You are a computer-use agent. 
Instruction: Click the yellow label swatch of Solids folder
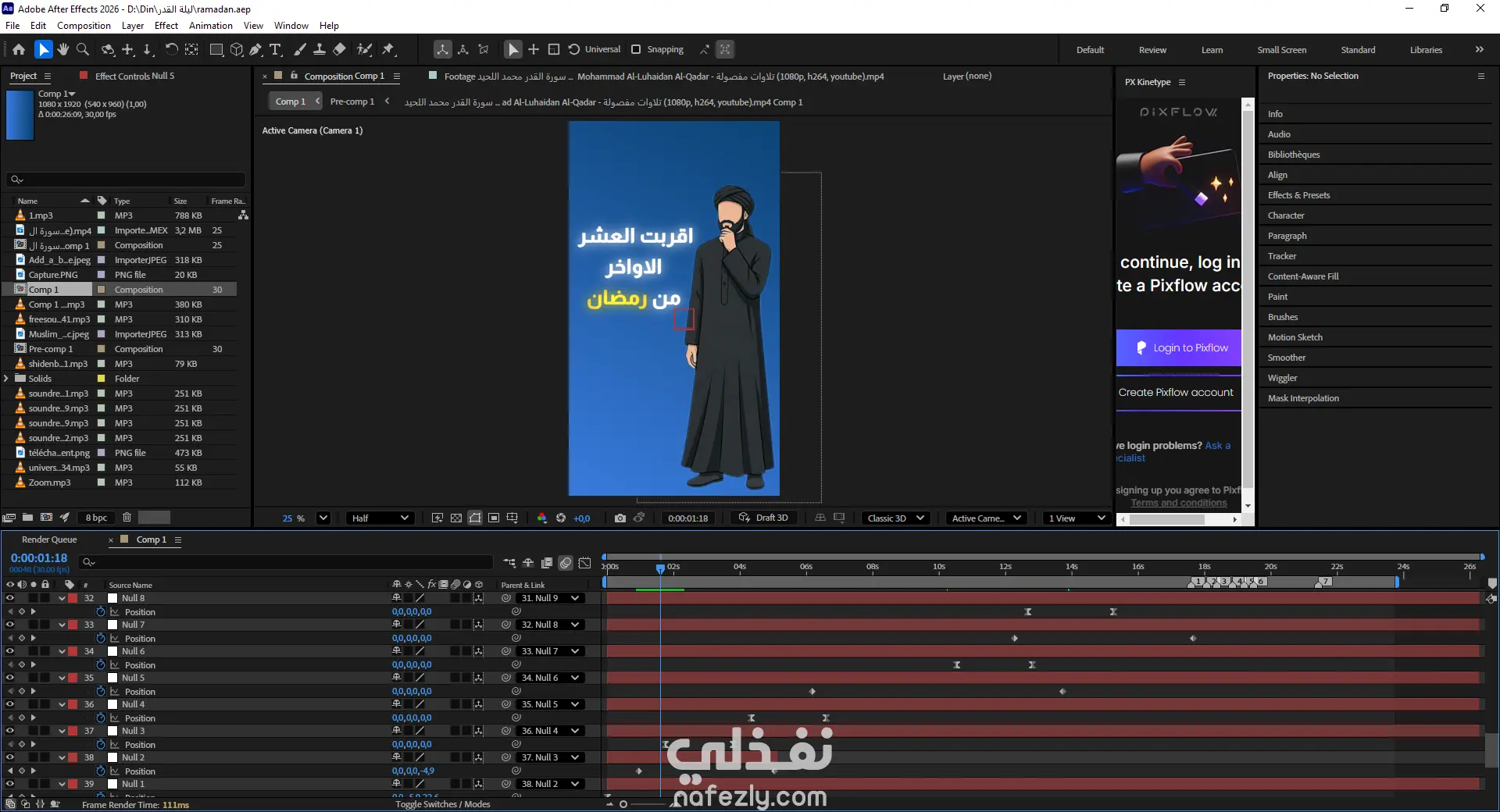101,379
